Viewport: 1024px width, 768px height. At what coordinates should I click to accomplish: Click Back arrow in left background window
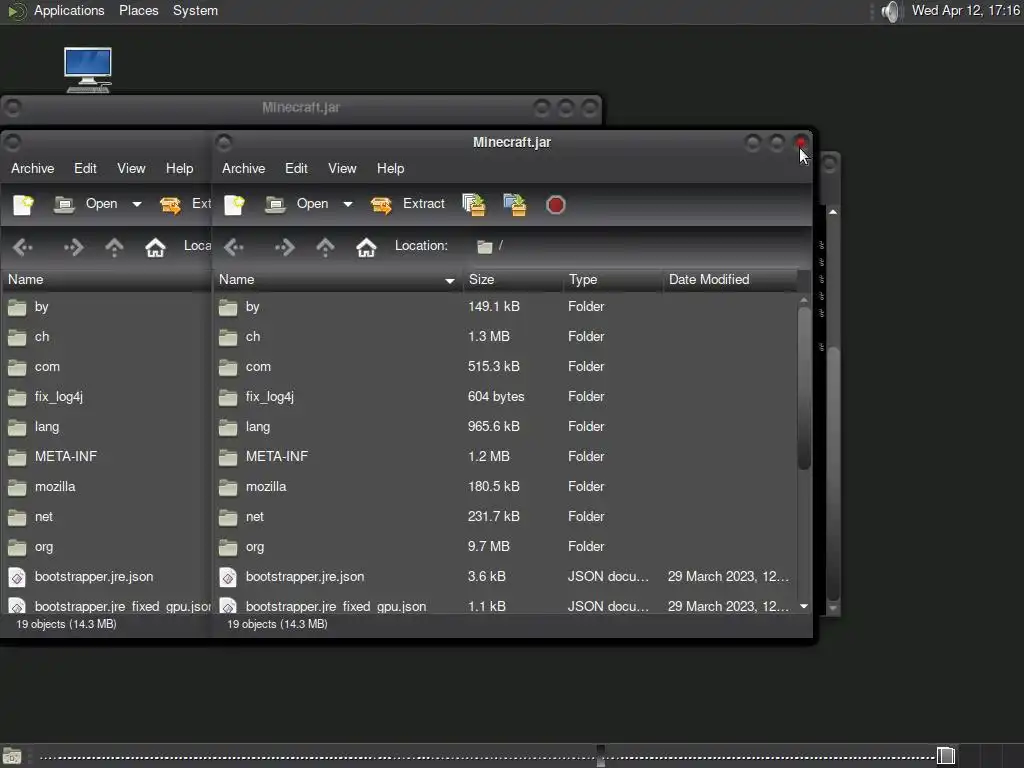[23, 247]
